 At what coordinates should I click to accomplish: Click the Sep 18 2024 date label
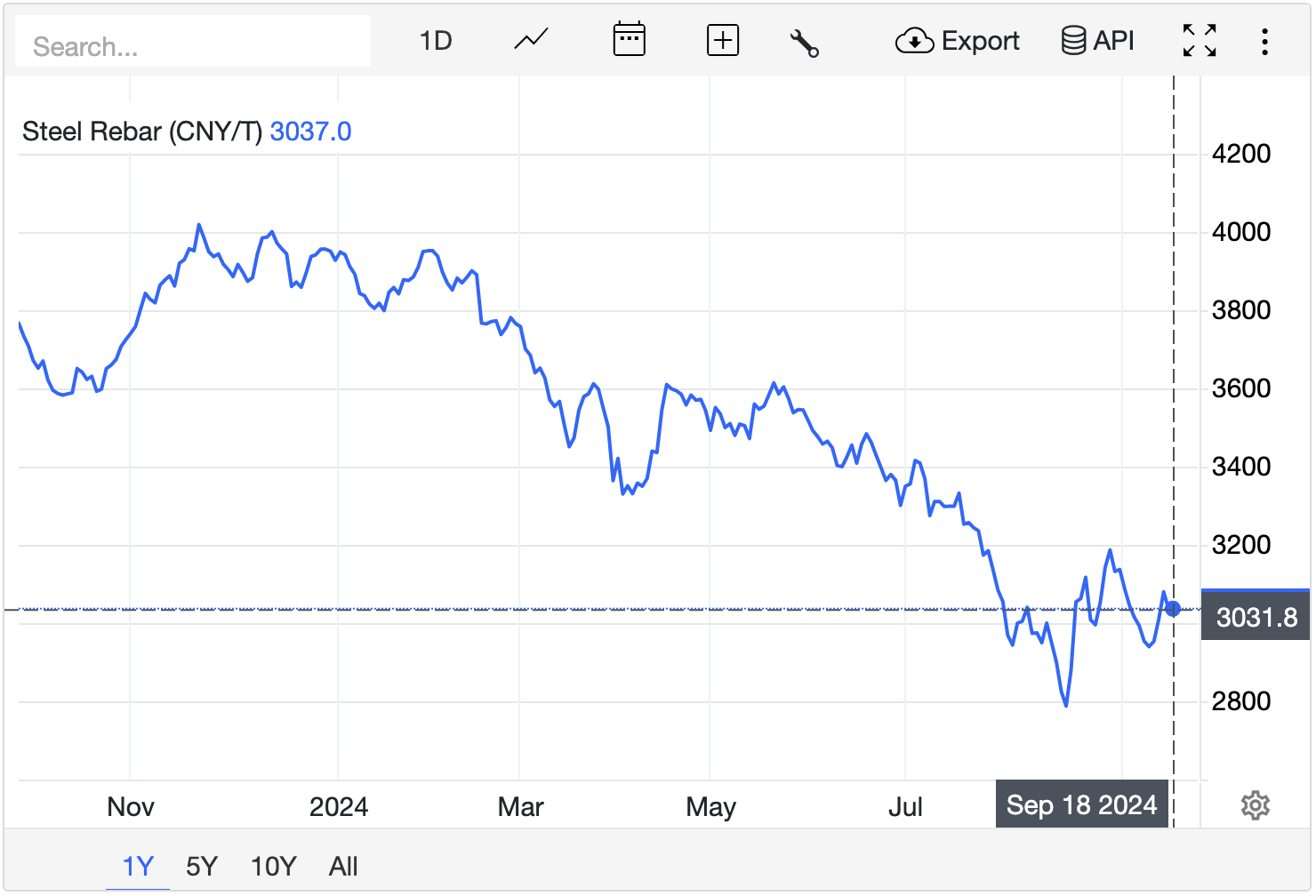coord(1081,805)
